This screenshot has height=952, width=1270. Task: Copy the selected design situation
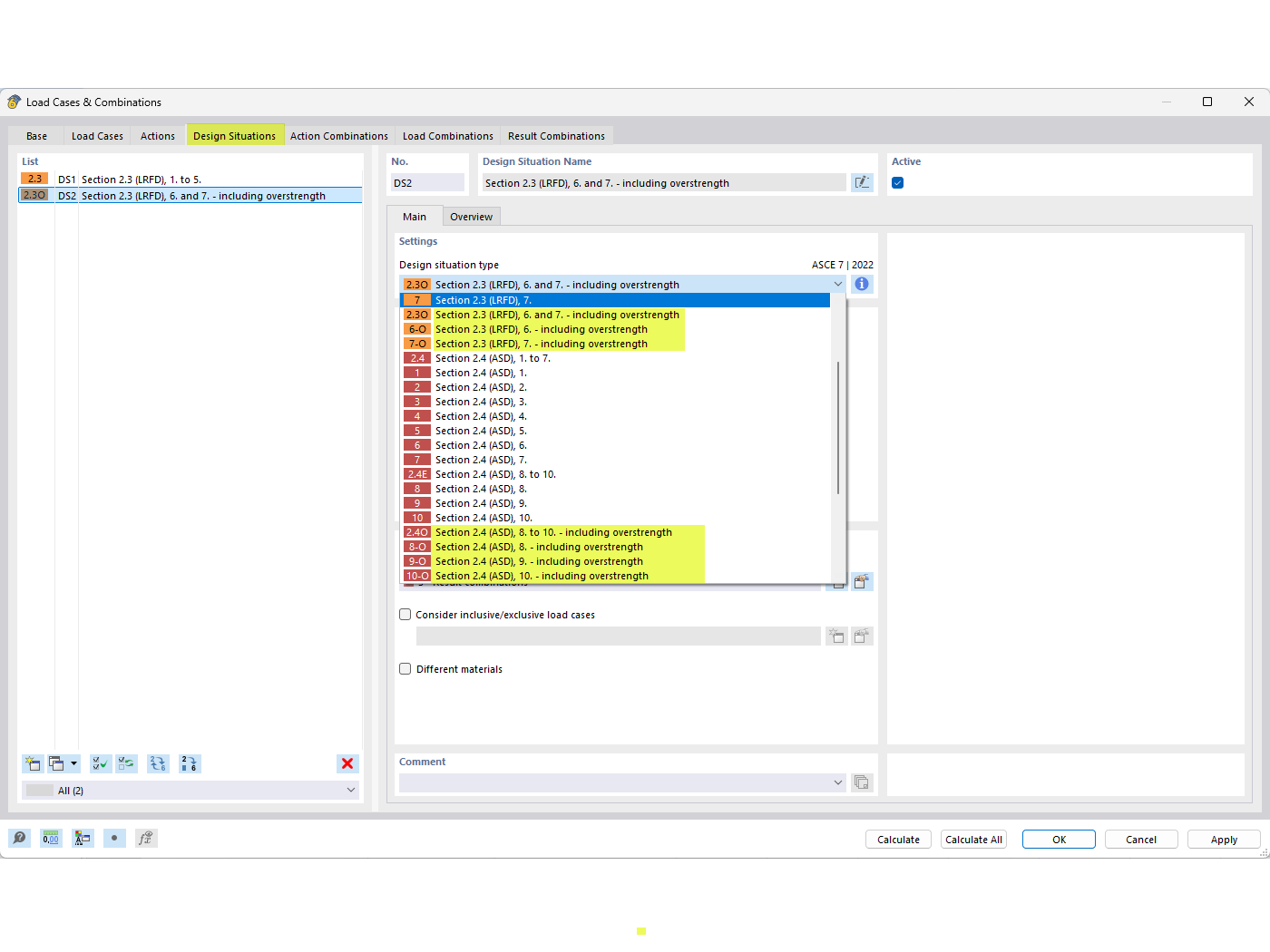(57, 763)
